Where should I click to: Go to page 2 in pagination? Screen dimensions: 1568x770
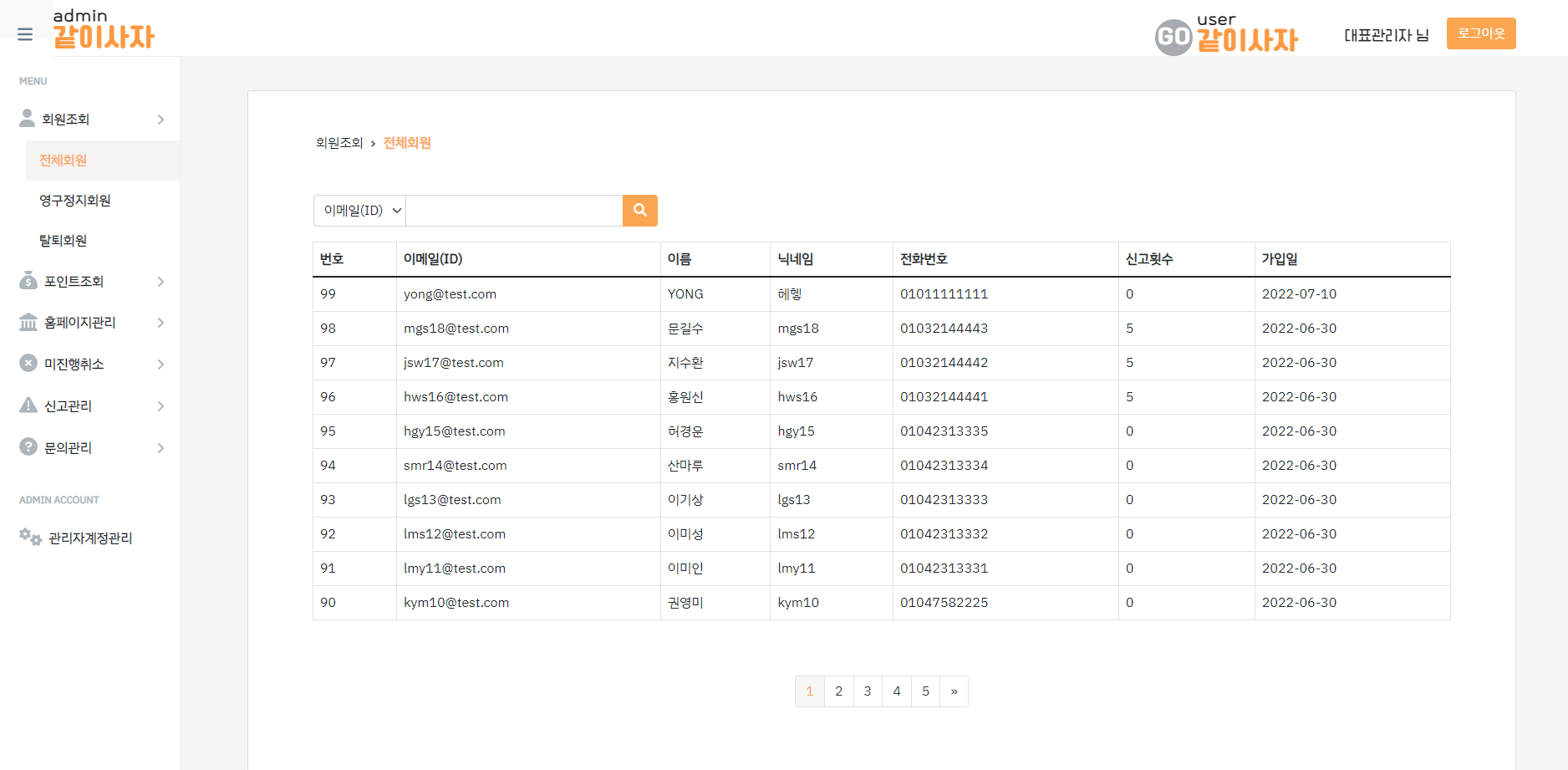coord(839,691)
